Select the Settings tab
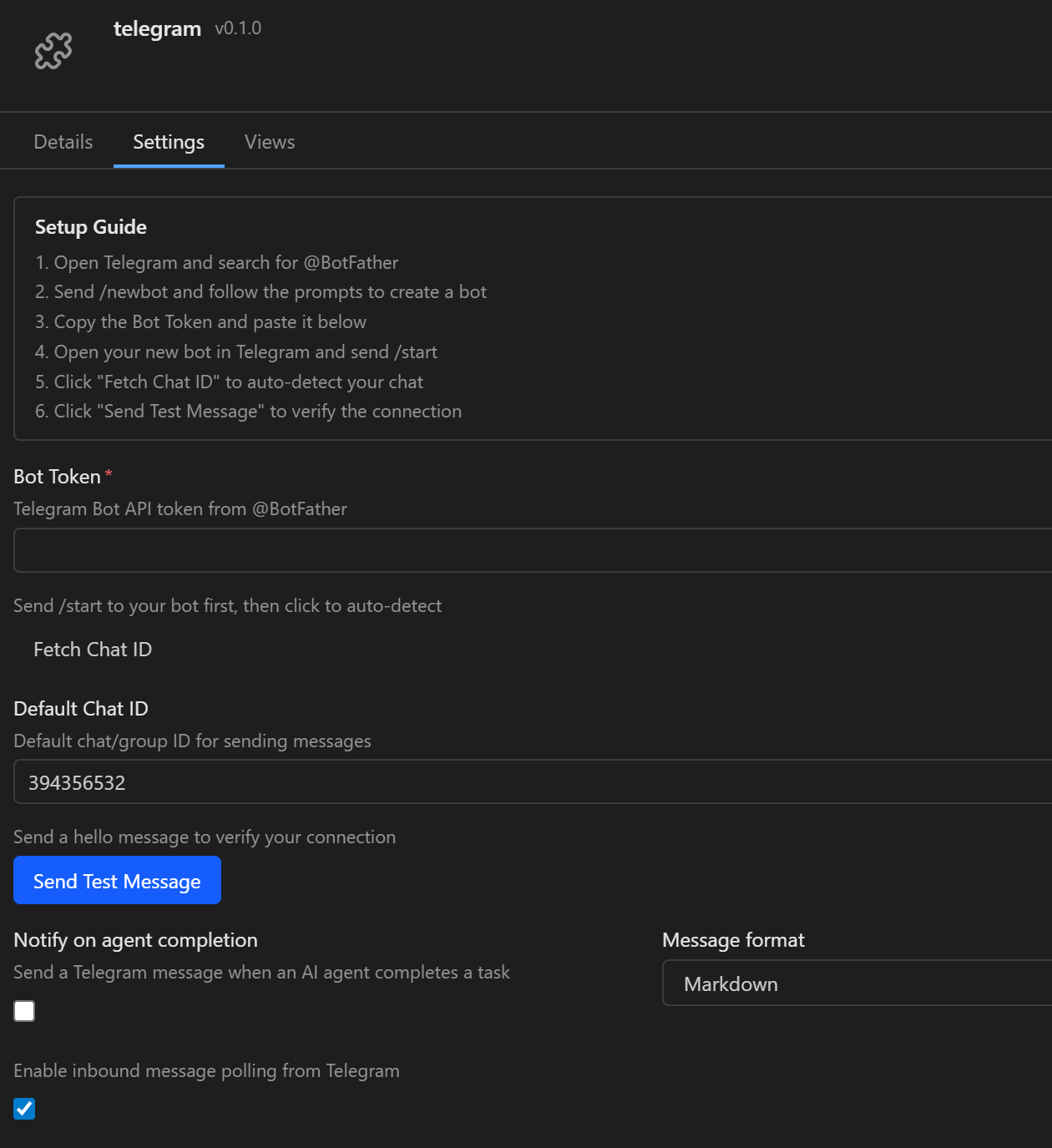The image size is (1052, 1148). (x=169, y=142)
